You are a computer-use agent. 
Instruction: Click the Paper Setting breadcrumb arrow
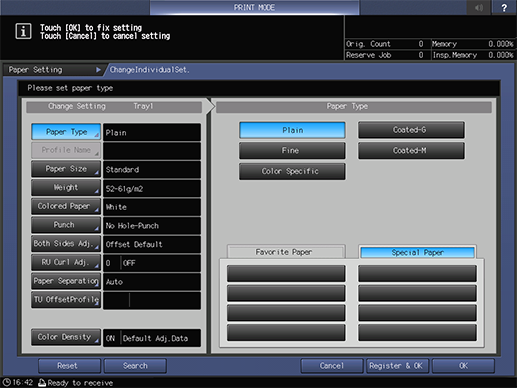98,70
